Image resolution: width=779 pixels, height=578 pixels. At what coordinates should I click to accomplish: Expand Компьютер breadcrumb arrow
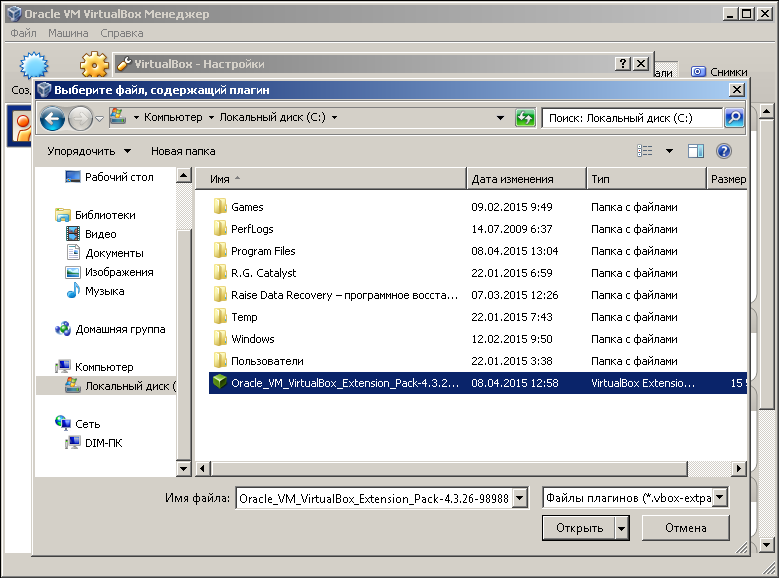[211, 117]
